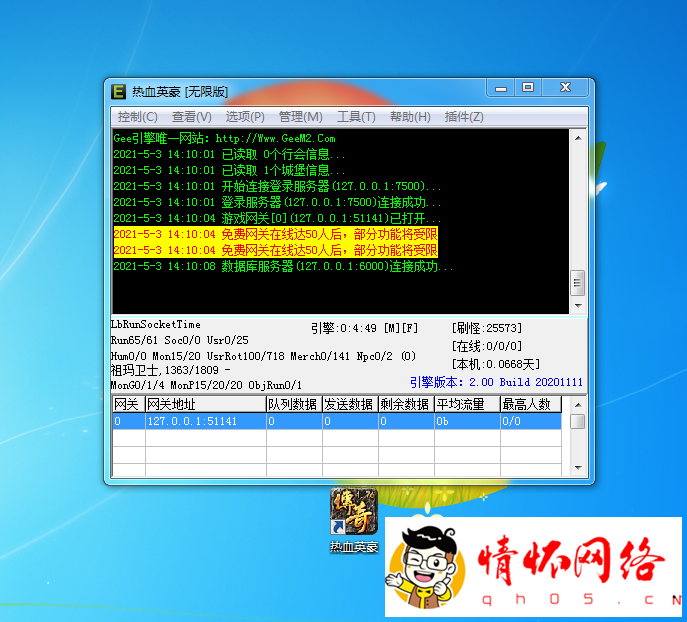The image size is (687, 622).
Task: Close the 热血英豪 window
Action: (x=565, y=88)
